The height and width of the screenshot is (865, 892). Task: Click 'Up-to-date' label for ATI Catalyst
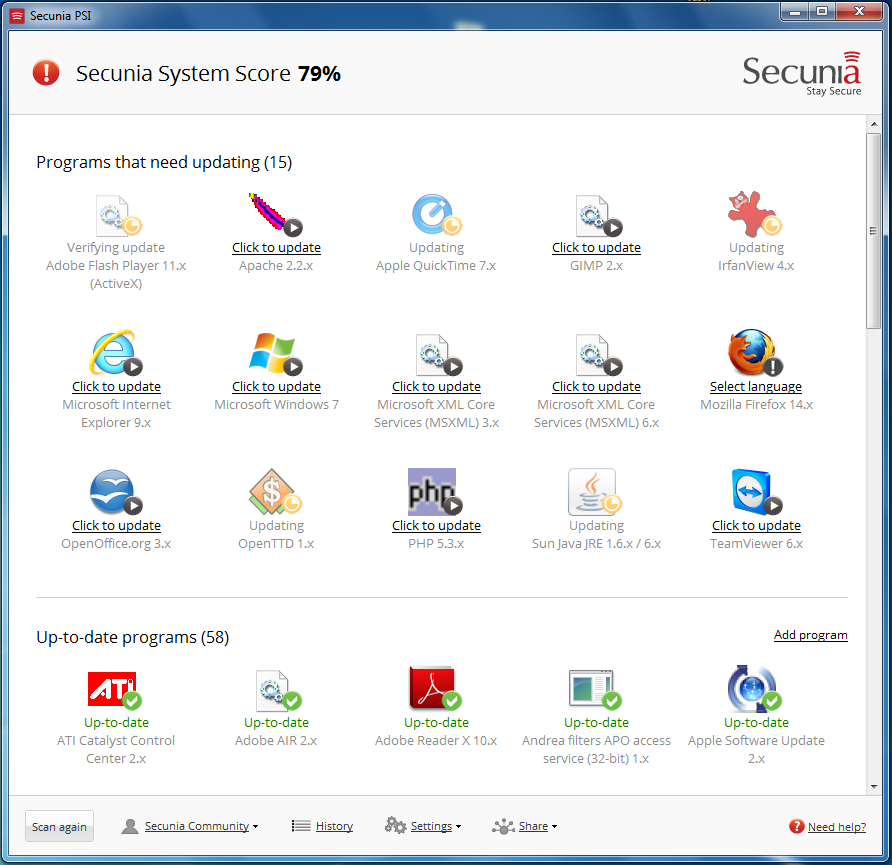click(117, 722)
